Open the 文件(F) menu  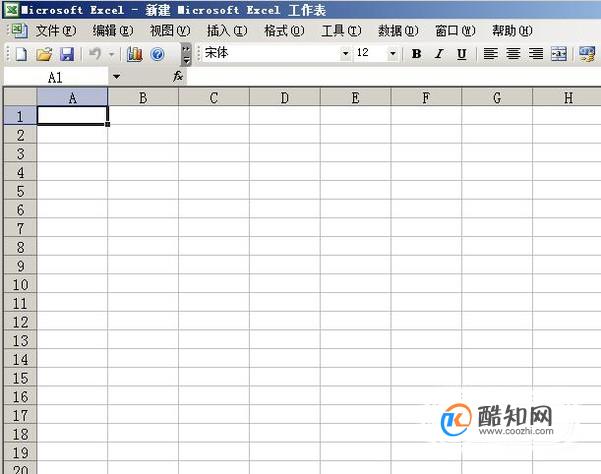pyautogui.click(x=56, y=31)
